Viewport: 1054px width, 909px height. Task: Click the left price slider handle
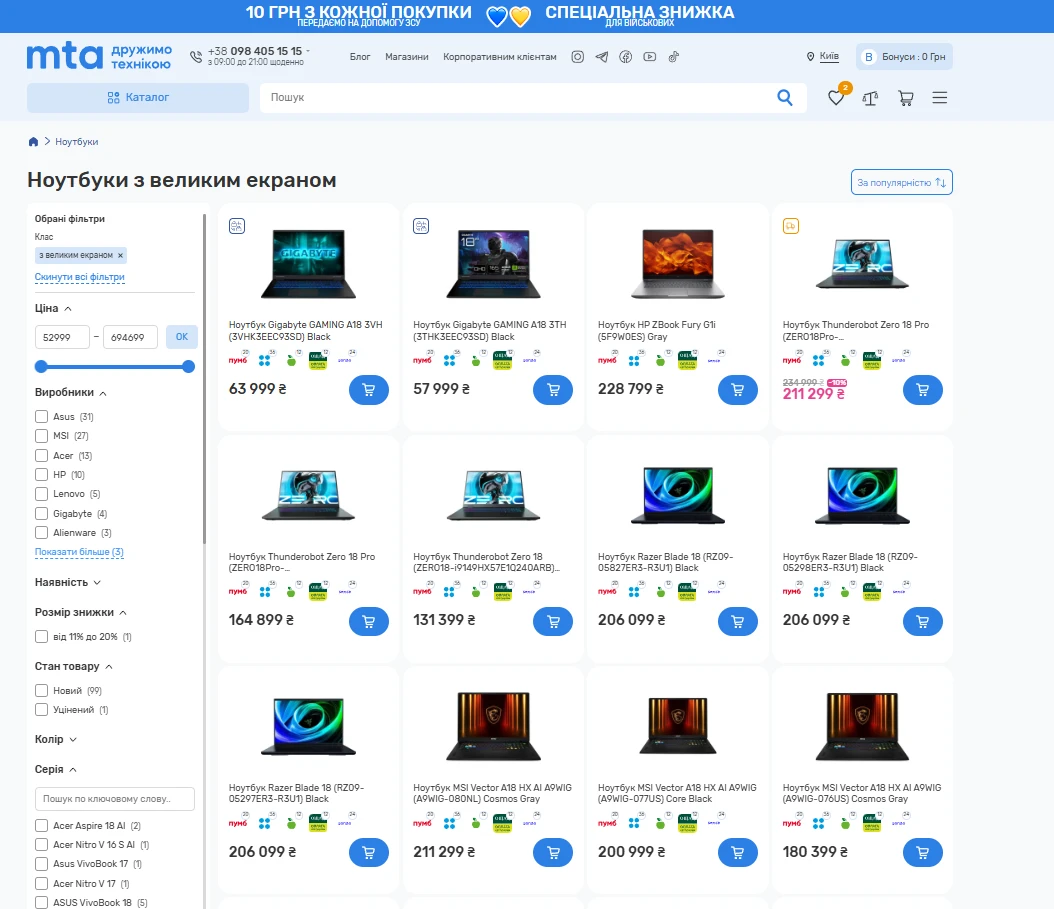click(41, 366)
